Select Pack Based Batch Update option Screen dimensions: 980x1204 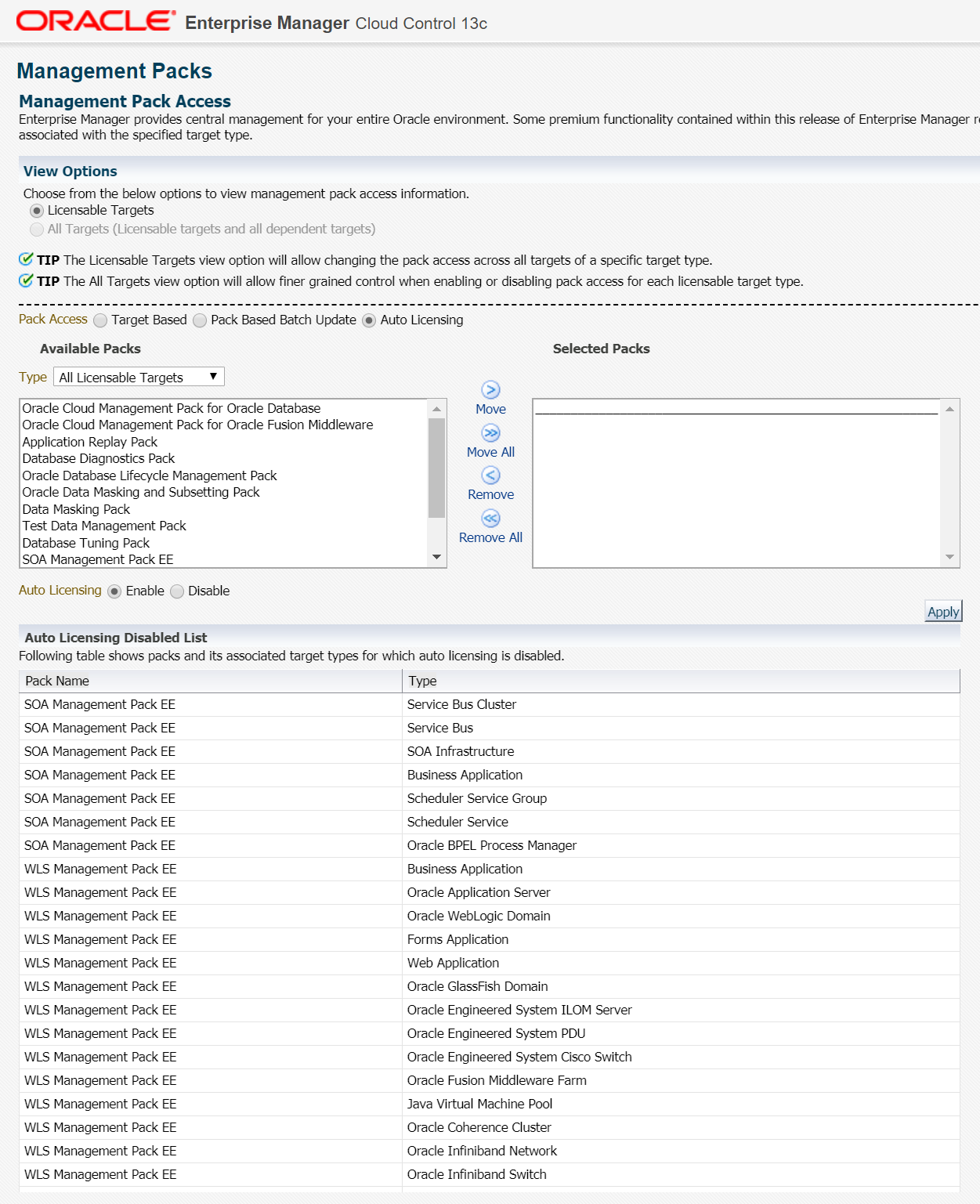coord(200,320)
